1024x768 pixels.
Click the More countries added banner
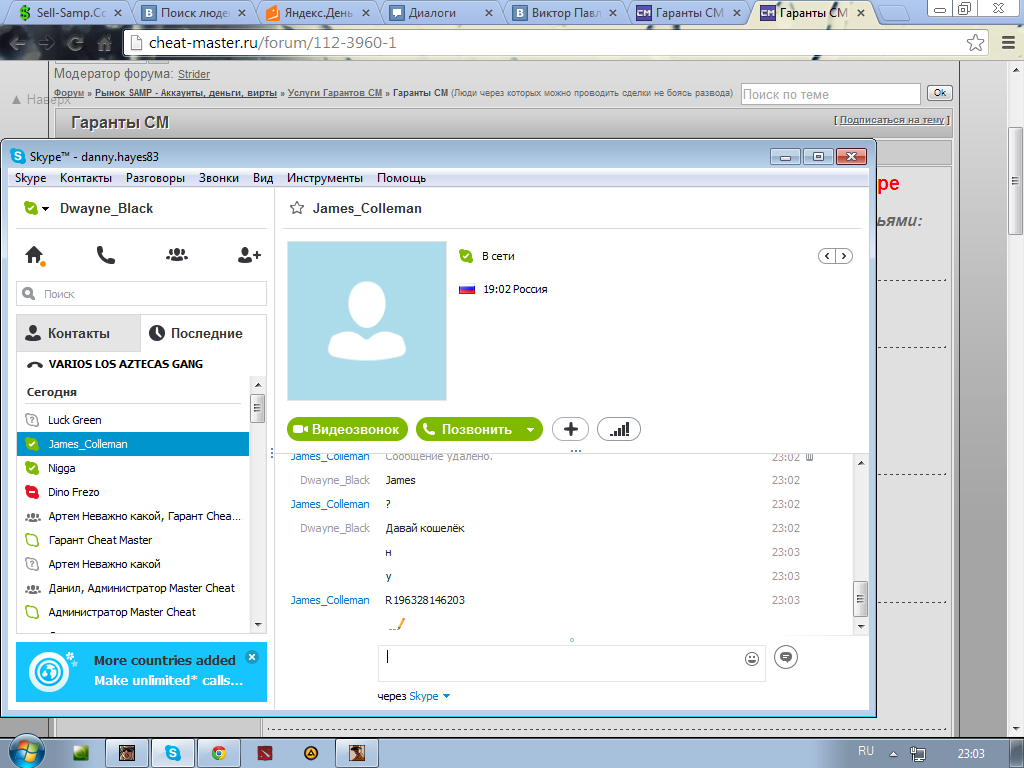(142, 672)
